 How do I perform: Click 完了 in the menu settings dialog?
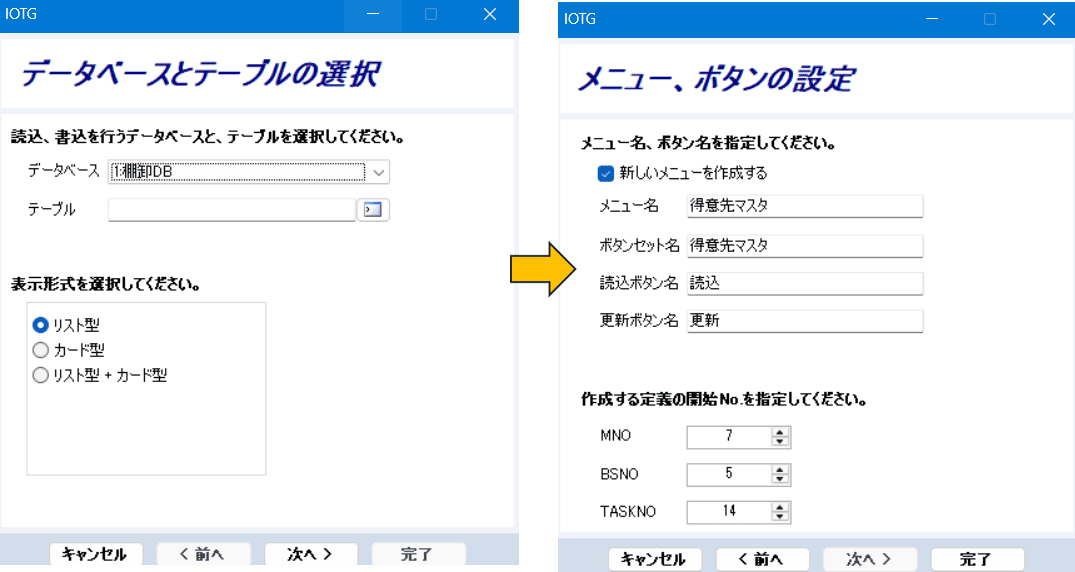coord(977,559)
